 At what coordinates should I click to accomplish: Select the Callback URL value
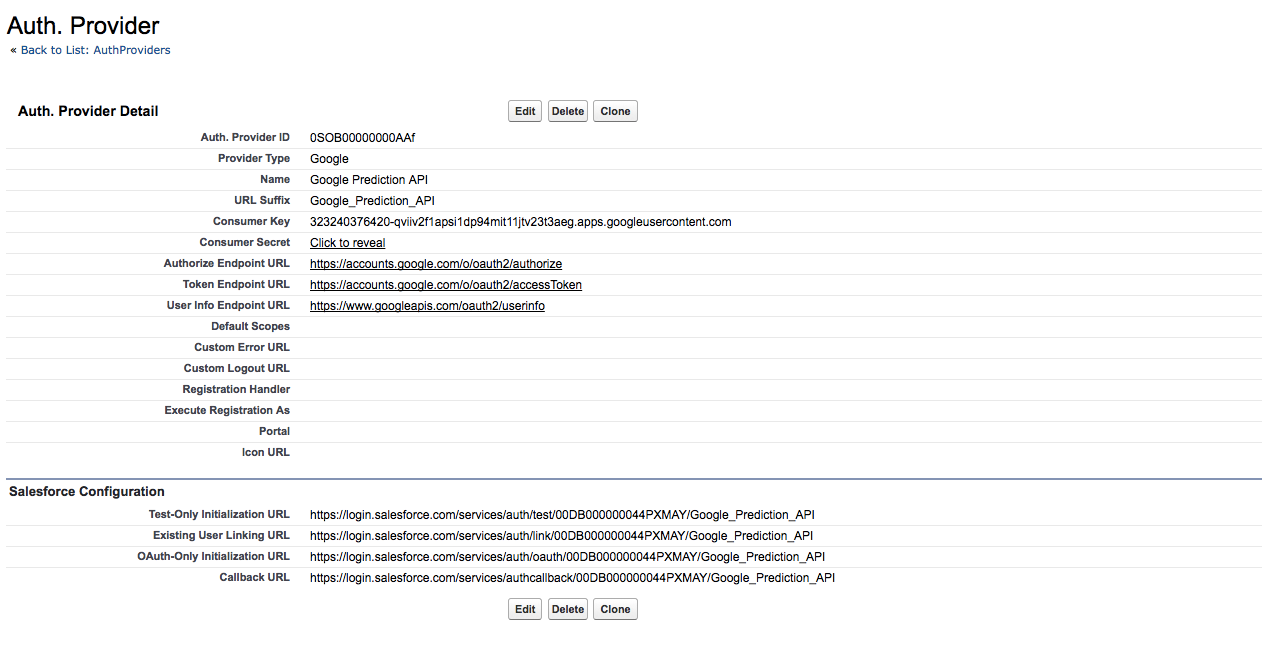point(572,578)
